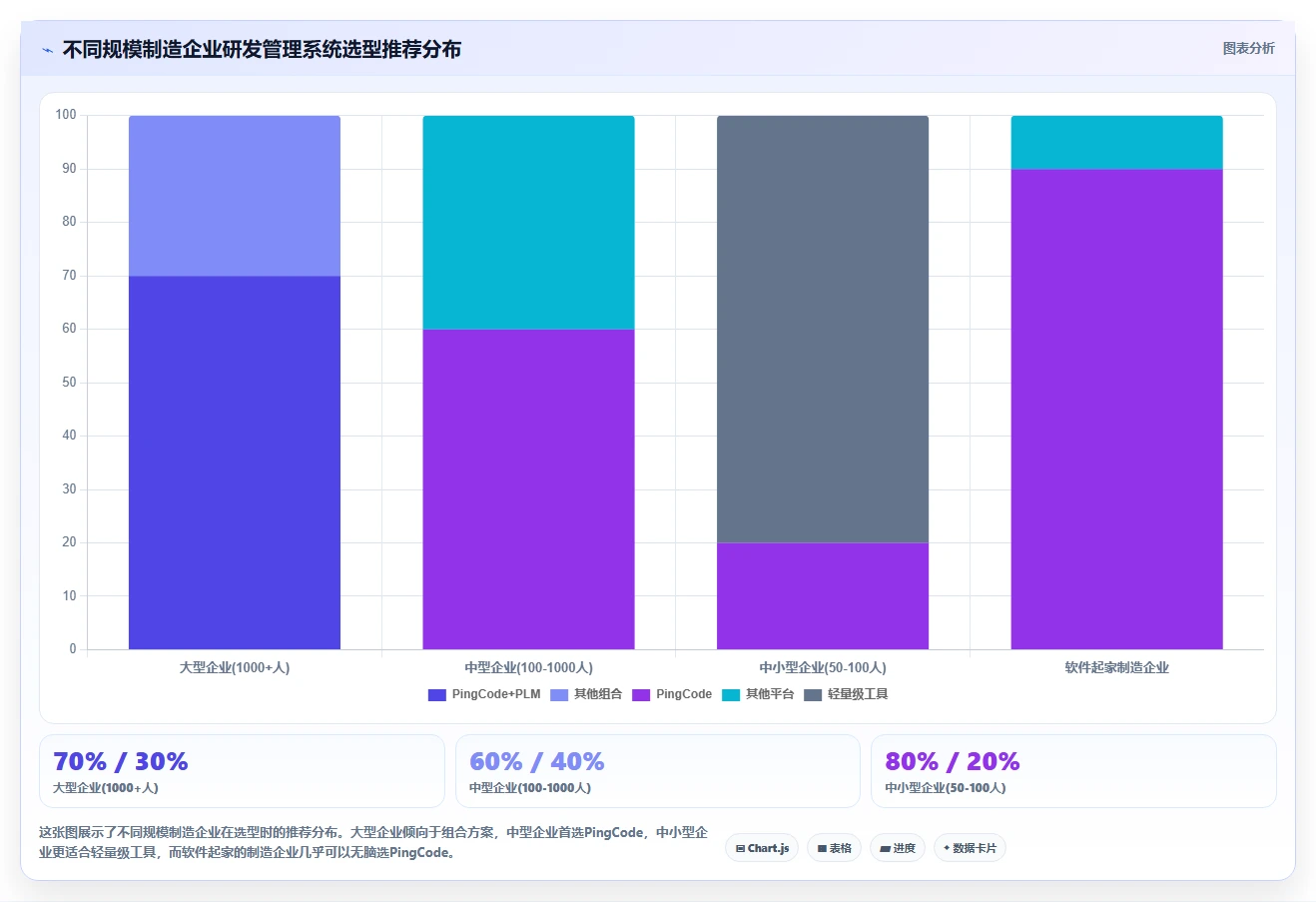Click the 中型企业(100-1000人) axis label
The image size is (1316, 902).
click(528, 667)
